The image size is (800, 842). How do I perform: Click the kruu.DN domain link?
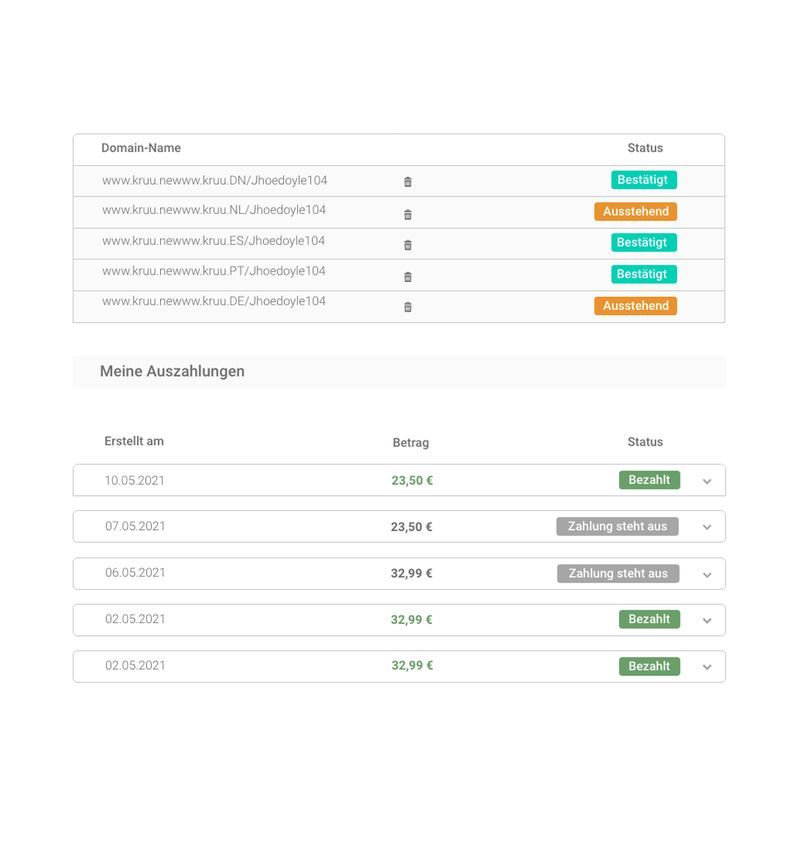click(x=214, y=181)
